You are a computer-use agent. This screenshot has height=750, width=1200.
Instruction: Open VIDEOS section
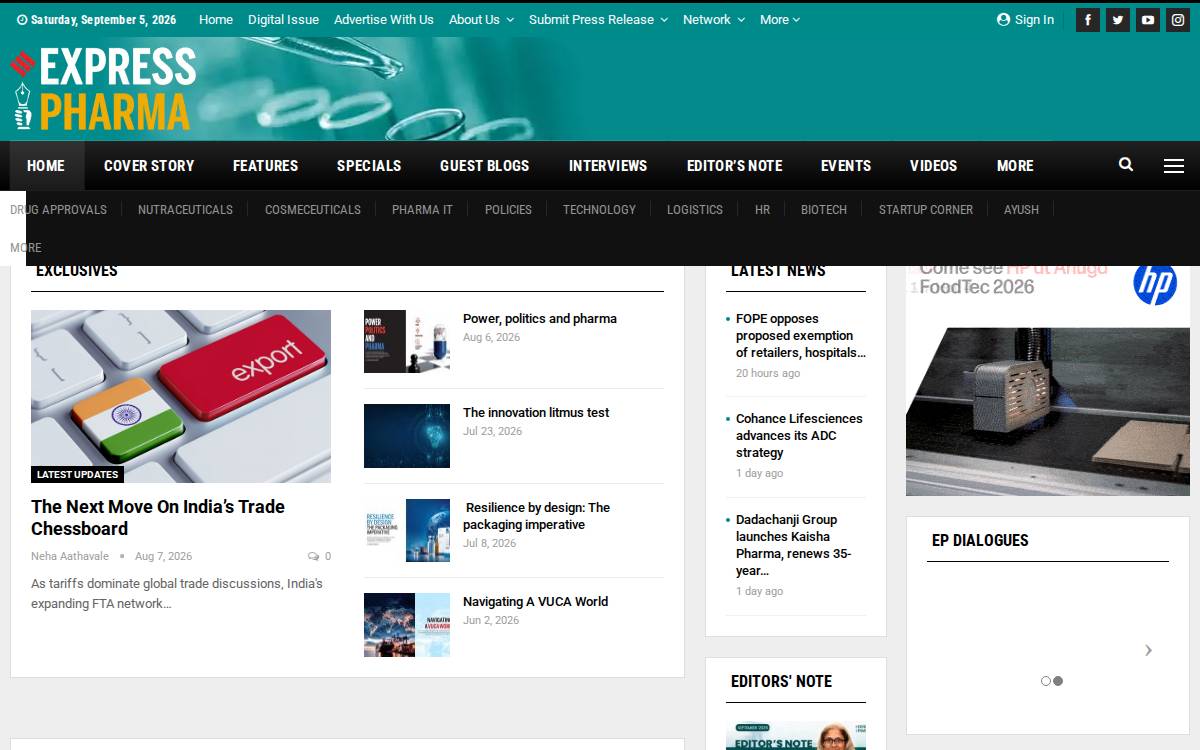pyautogui.click(x=933, y=166)
